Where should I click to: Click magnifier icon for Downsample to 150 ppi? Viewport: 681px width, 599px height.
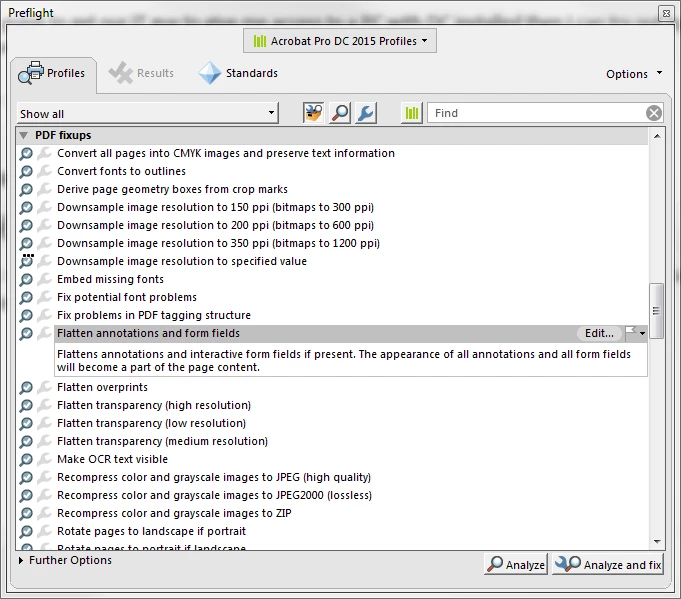(26, 207)
